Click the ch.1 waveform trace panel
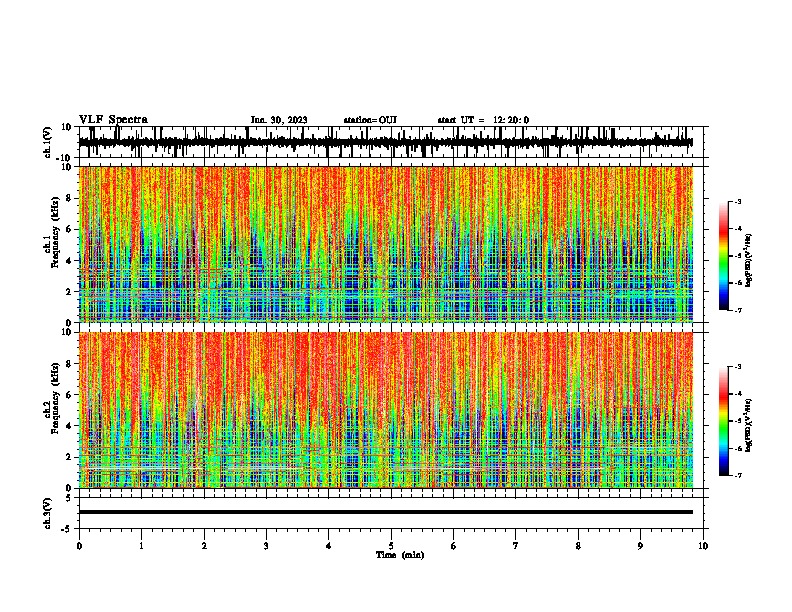 (391, 142)
